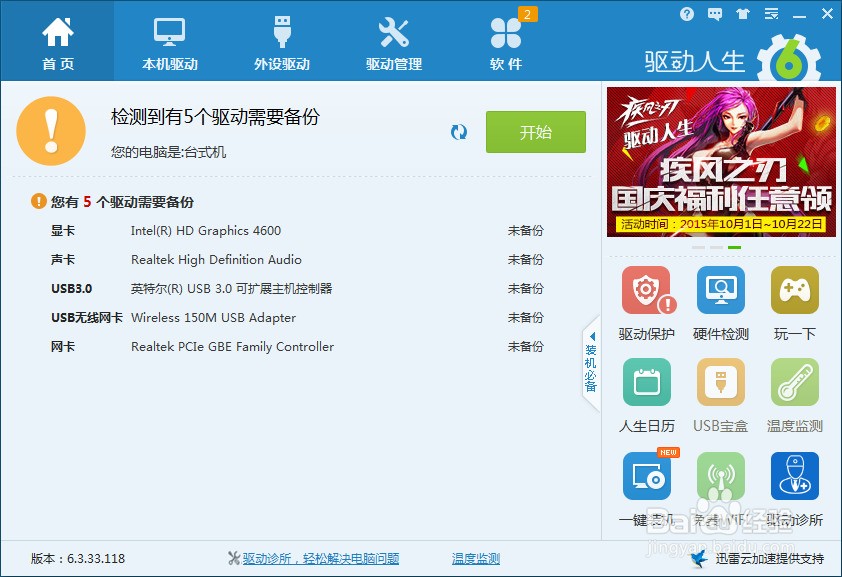842x577 pixels.
Task: Click the 您的电脑是:台式机 text
Action: pos(169,152)
